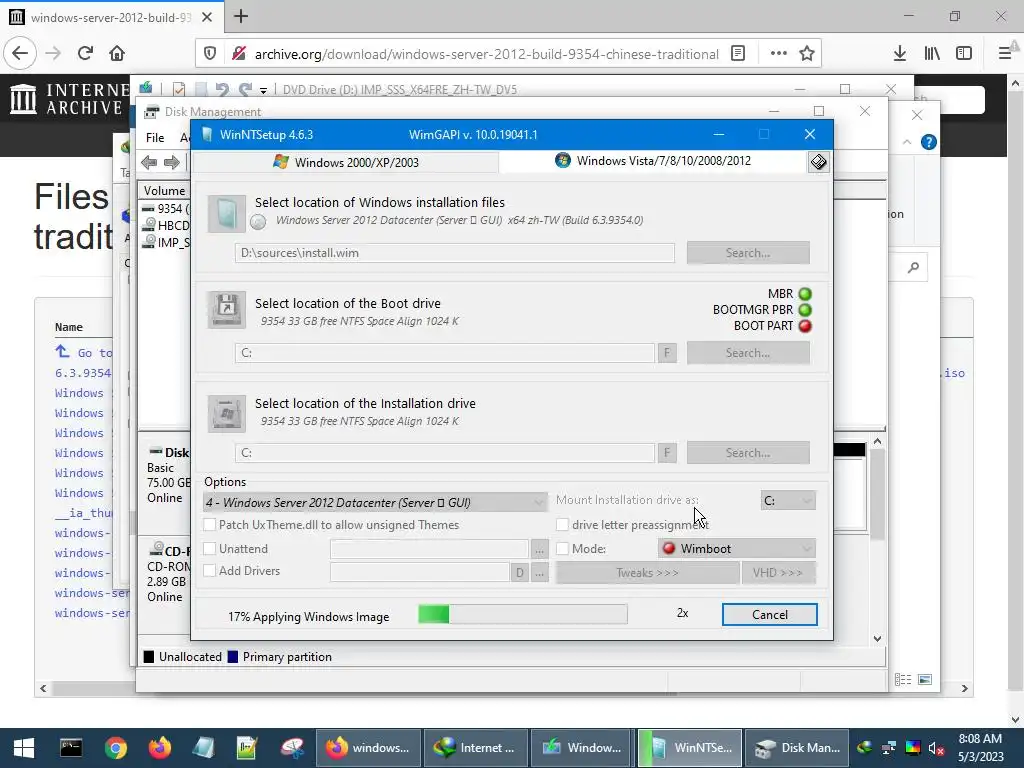1024x768 pixels.
Task: Click the Add Drivers D button
Action: (x=519, y=573)
